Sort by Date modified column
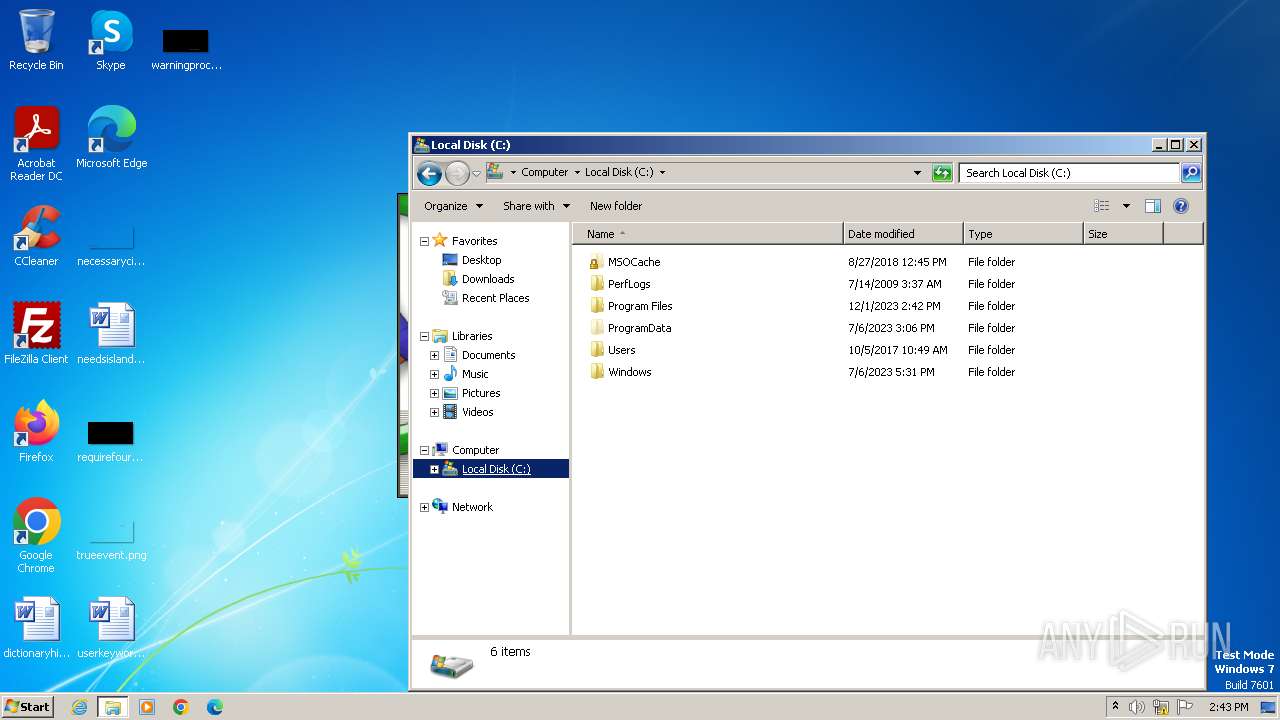Viewport: 1280px width, 720px height. (903, 234)
